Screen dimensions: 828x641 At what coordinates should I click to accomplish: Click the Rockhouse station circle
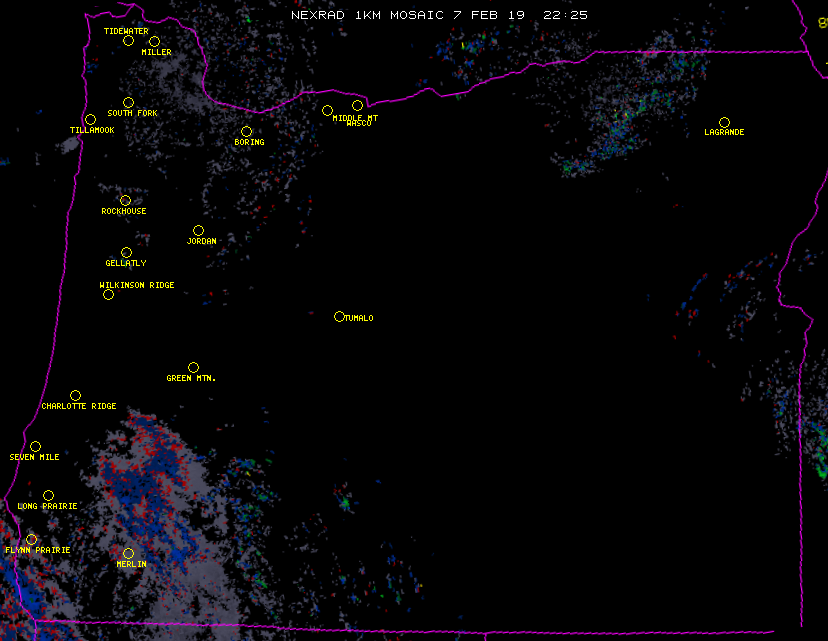pyautogui.click(x=125, y=200)
